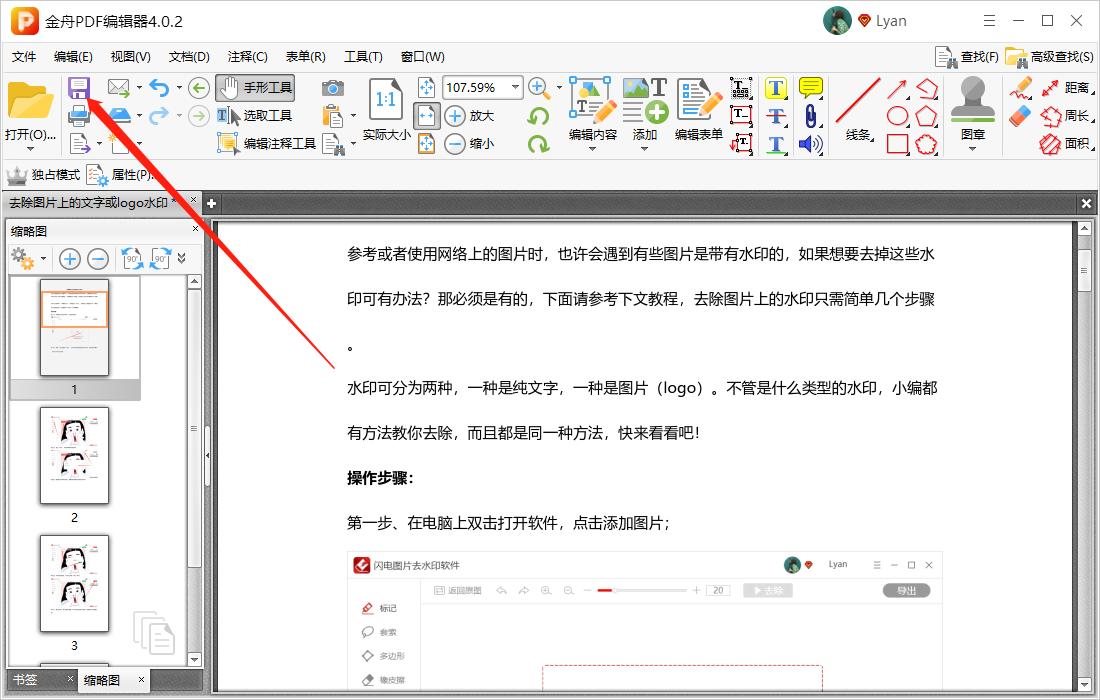
Task: Switch to the 书签 bookmarks tab
Action: [x=26, y=680]
